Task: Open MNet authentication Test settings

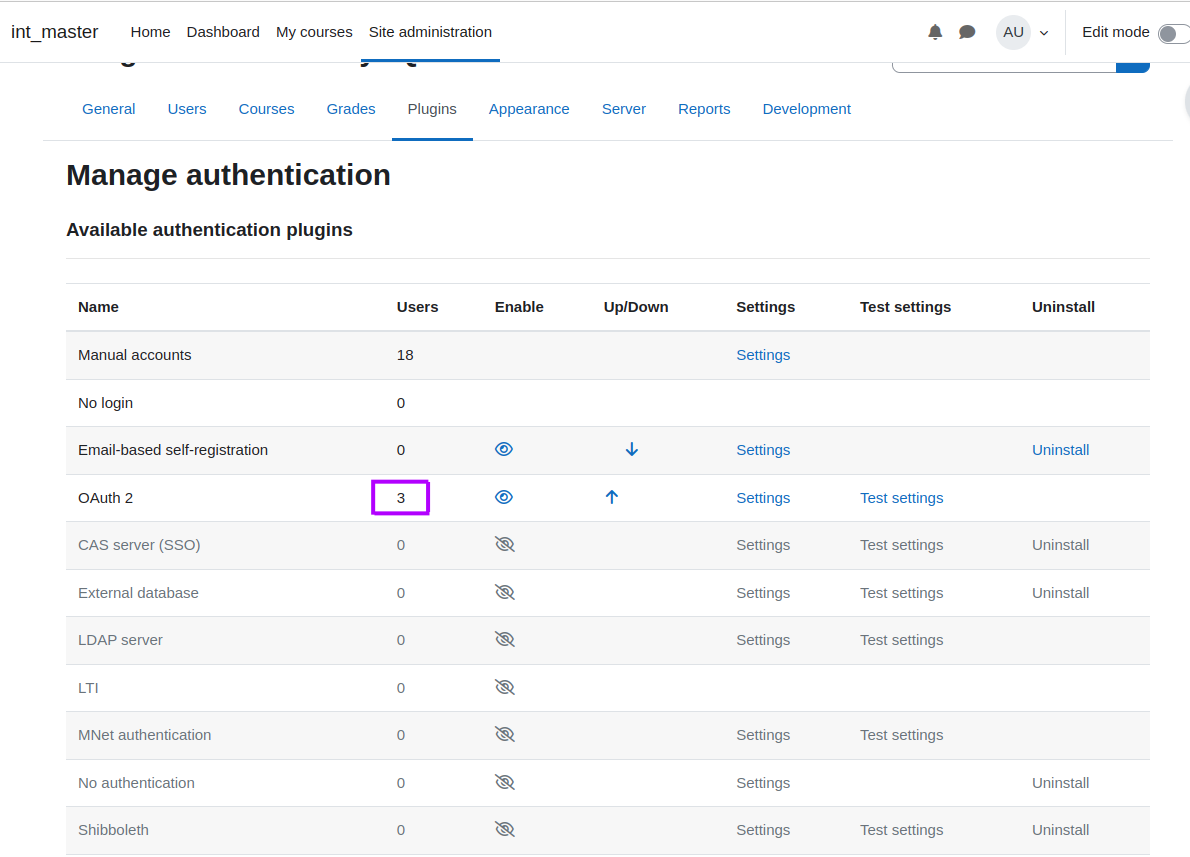Action: [x=902, y=735]
